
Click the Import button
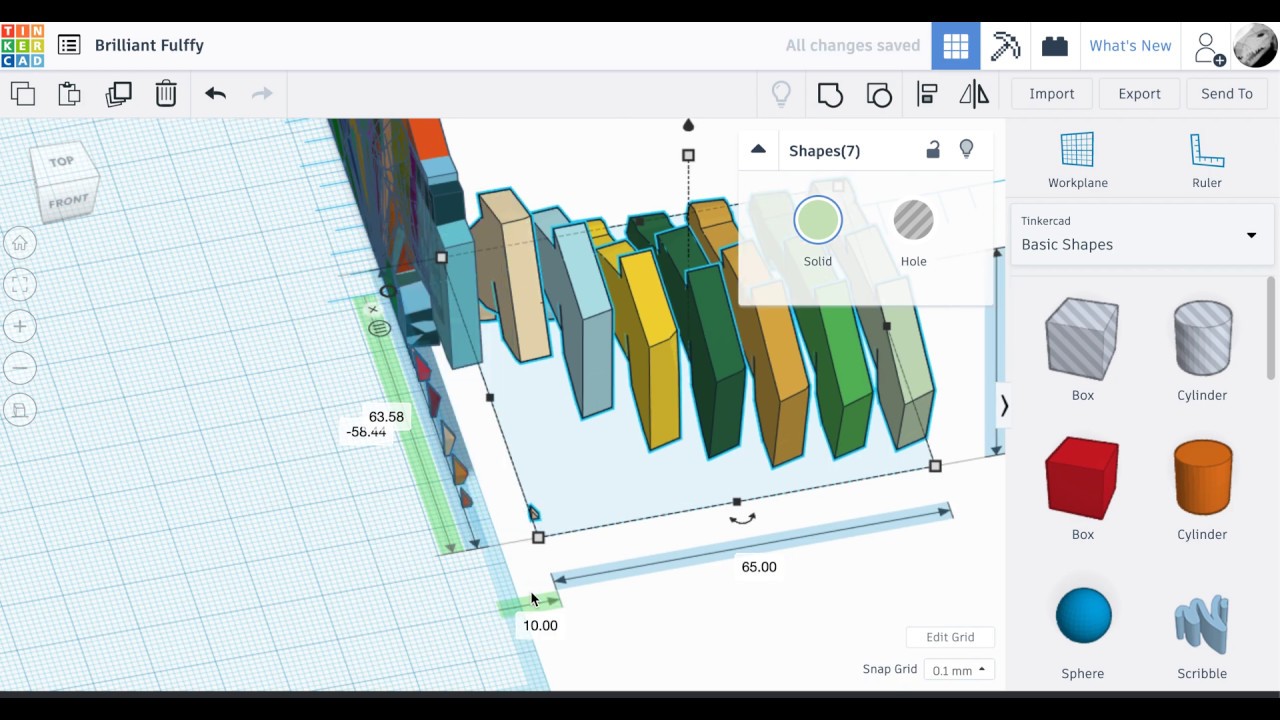click(1052, 94)
